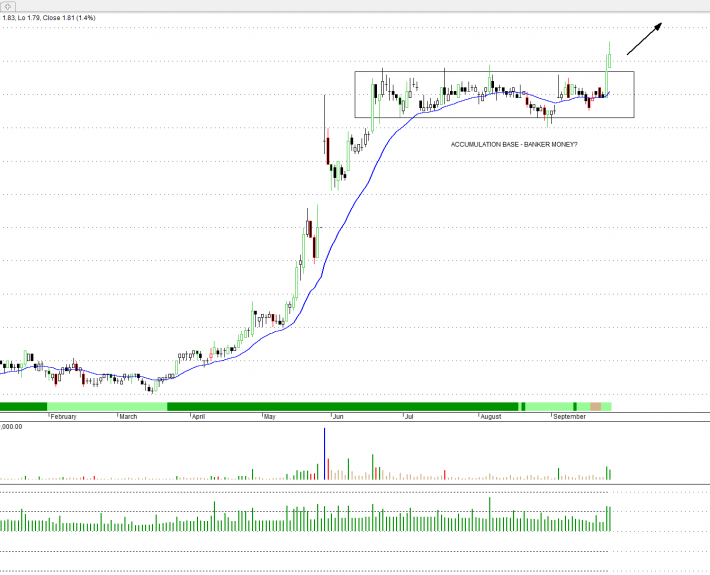
Task: Select the Jun marker on the date axis
Action: (x=338, y=415)
